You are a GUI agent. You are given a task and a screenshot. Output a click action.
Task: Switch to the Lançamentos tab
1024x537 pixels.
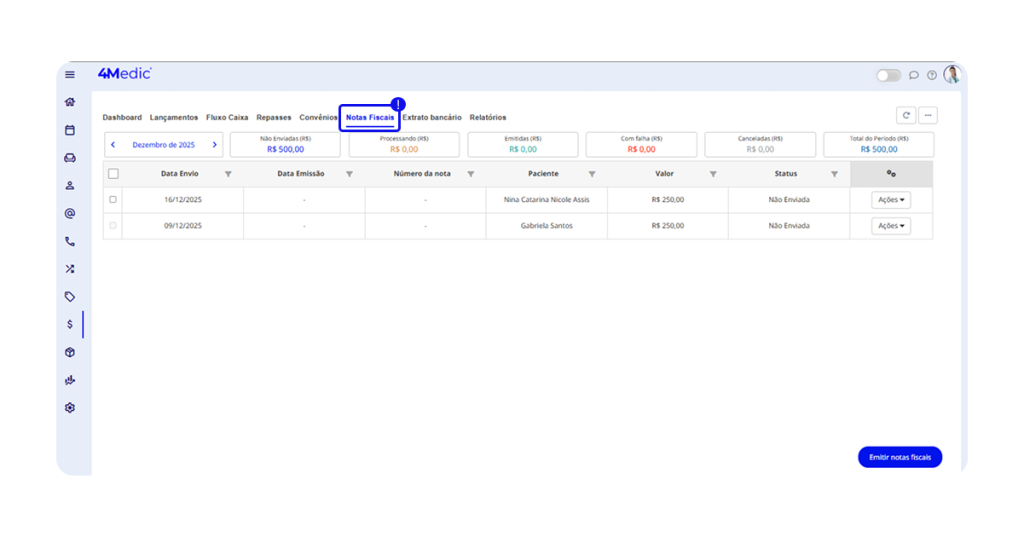174,118
